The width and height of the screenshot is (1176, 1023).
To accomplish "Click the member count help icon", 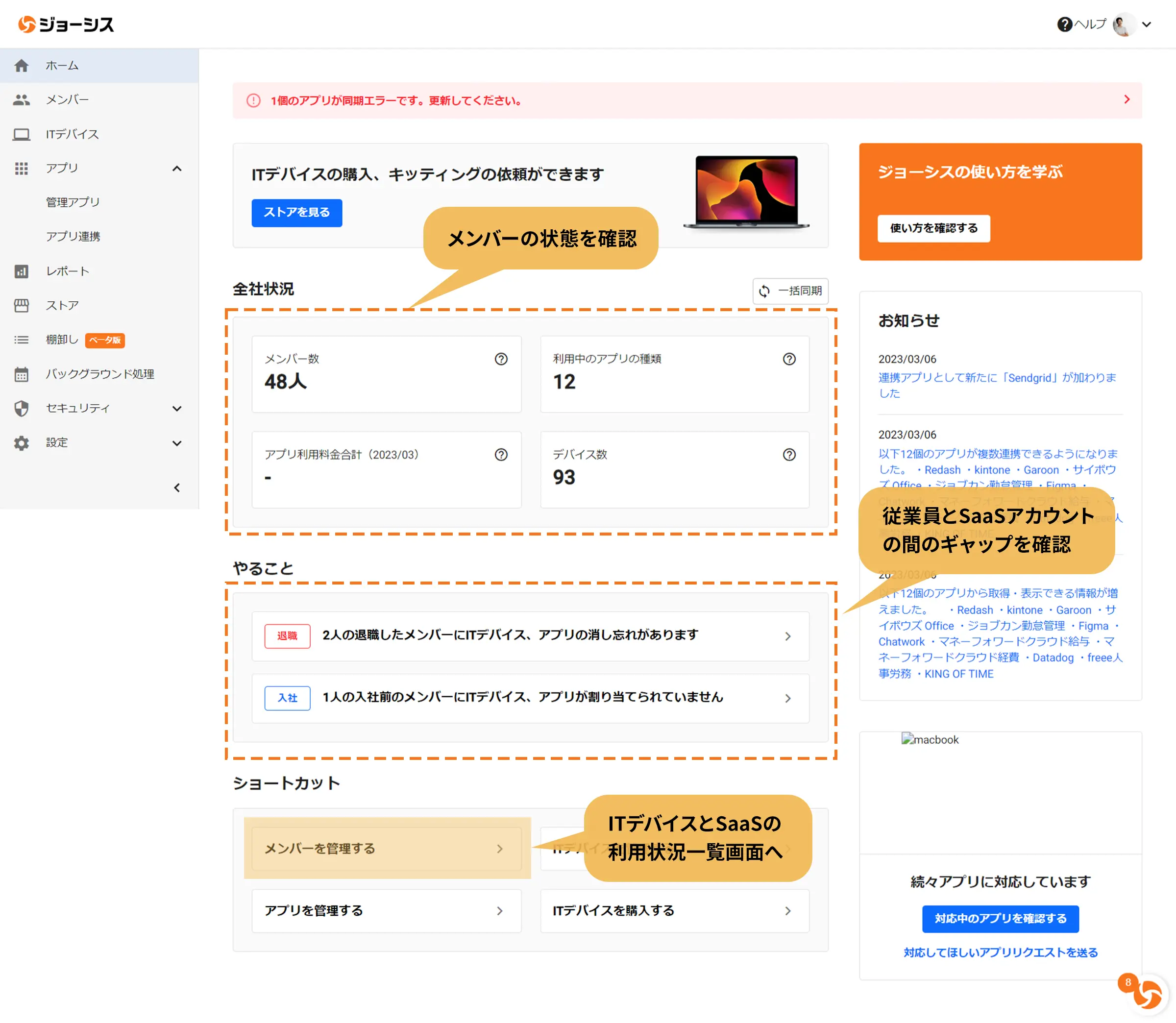I will click(501, 359).
